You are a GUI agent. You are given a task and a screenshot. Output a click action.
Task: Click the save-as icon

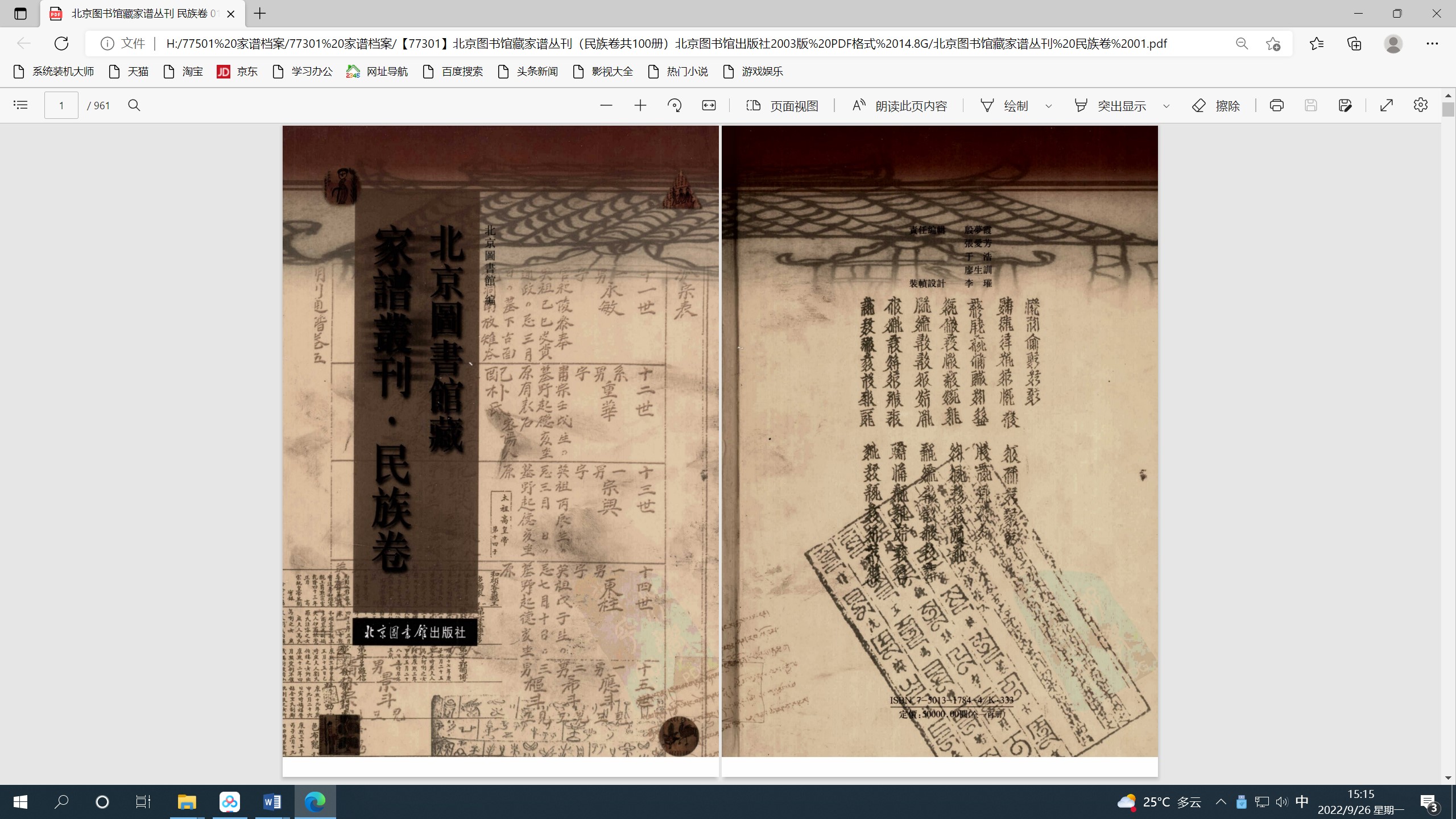point(1345,105)
